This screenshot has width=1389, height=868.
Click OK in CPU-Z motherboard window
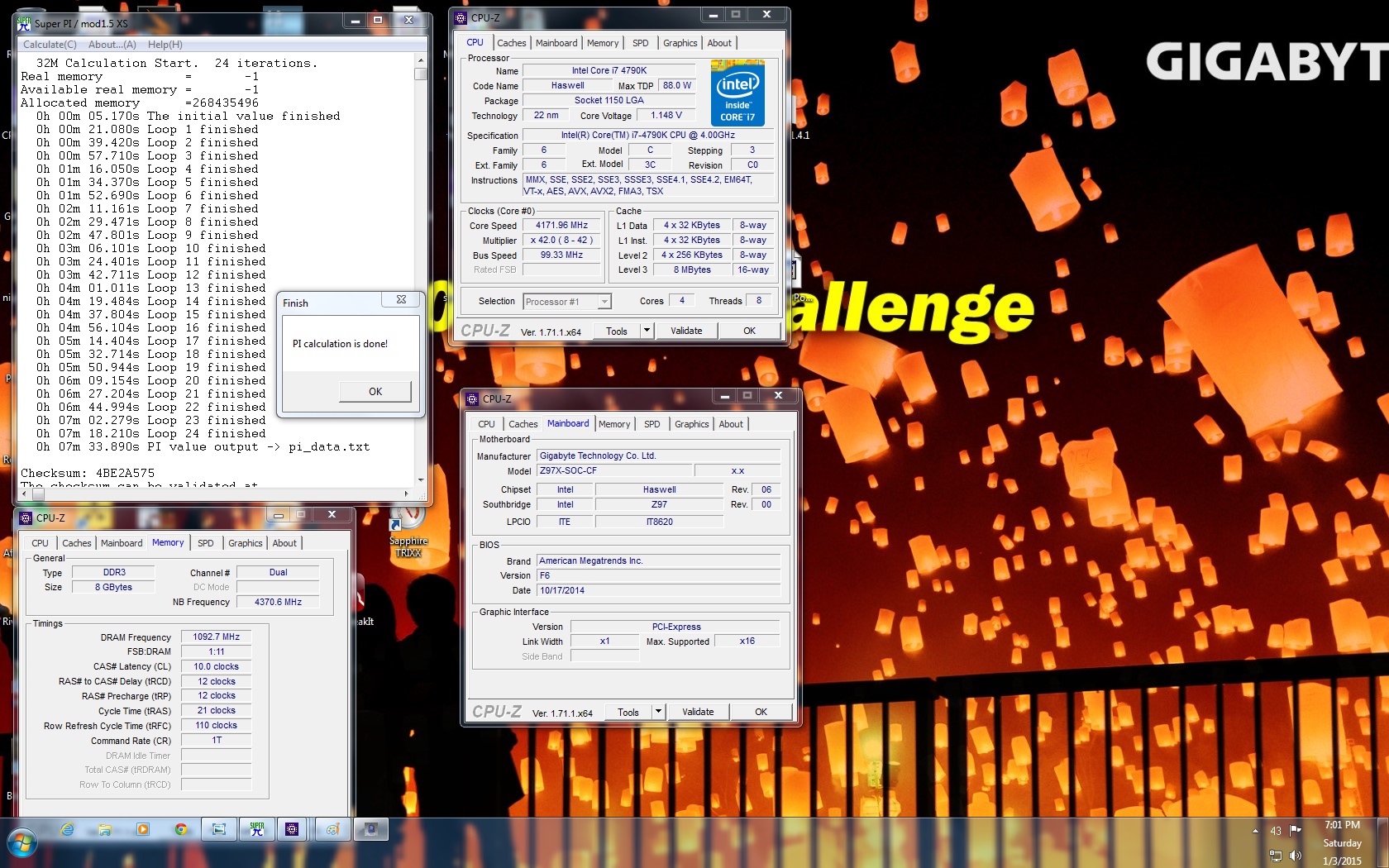pos(761,712)
